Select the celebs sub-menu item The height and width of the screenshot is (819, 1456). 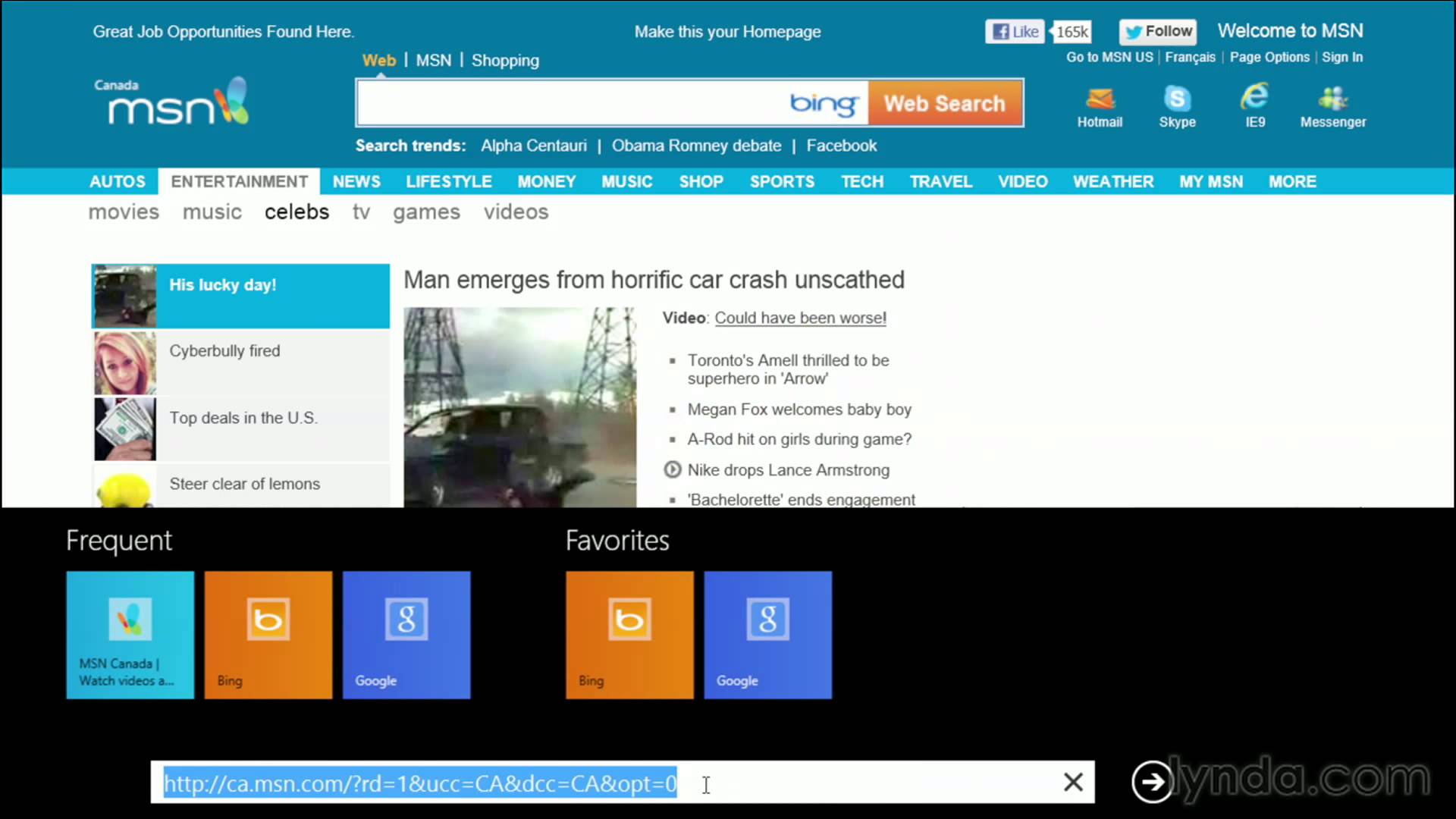[x=297, y=212]
